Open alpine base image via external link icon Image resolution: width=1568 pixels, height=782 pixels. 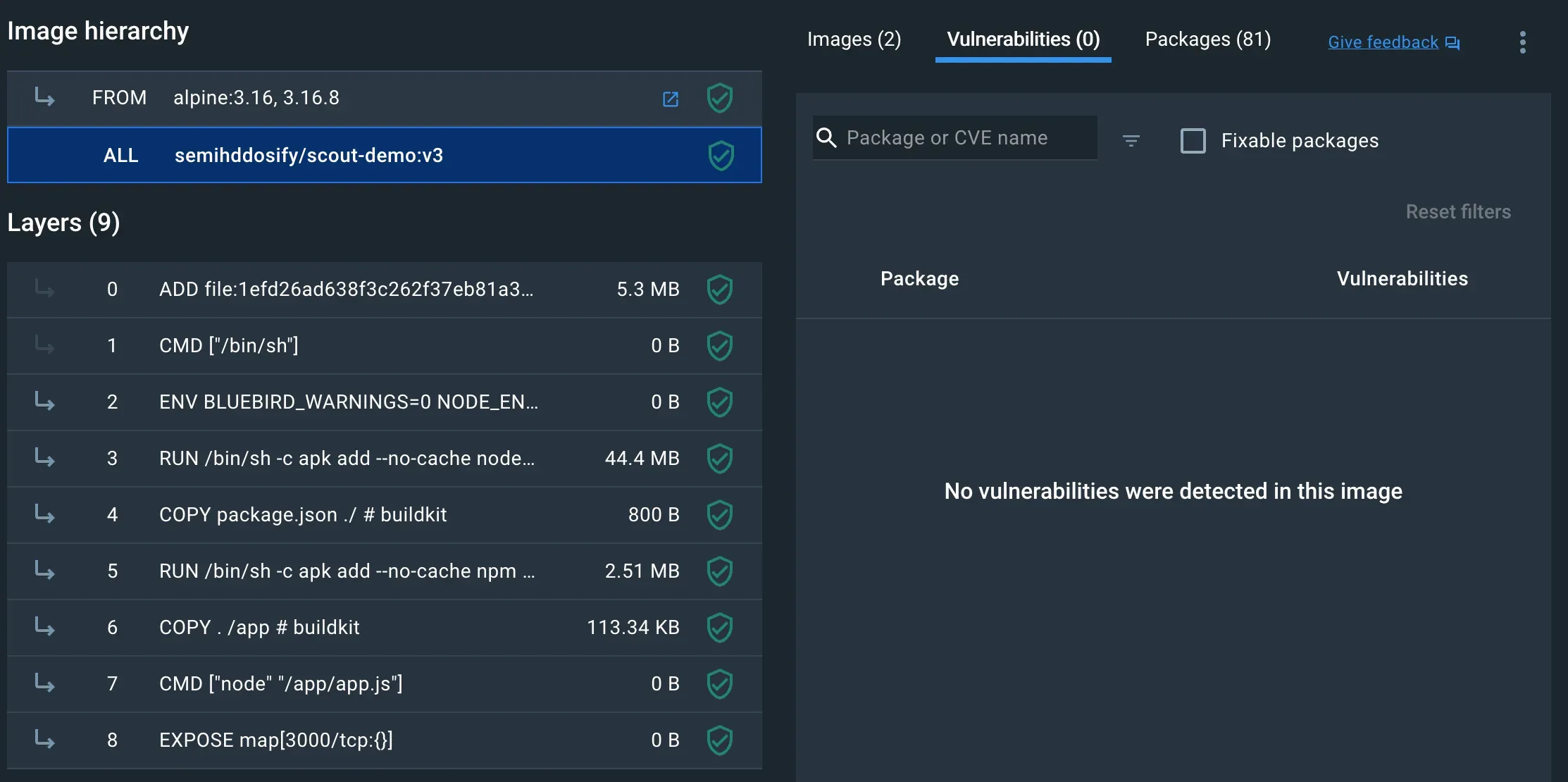coord(670,99)
